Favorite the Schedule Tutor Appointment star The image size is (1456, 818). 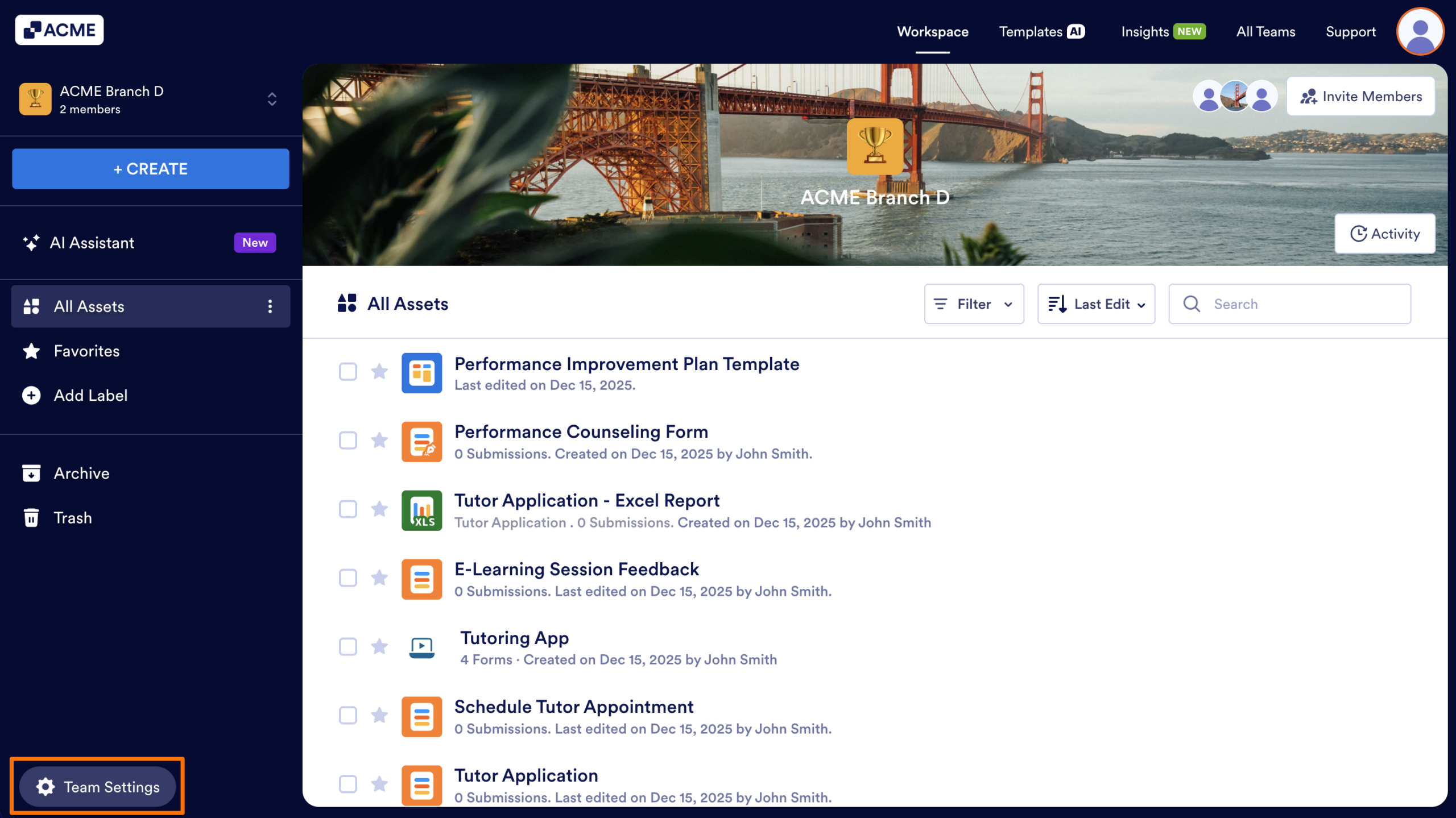379,715
